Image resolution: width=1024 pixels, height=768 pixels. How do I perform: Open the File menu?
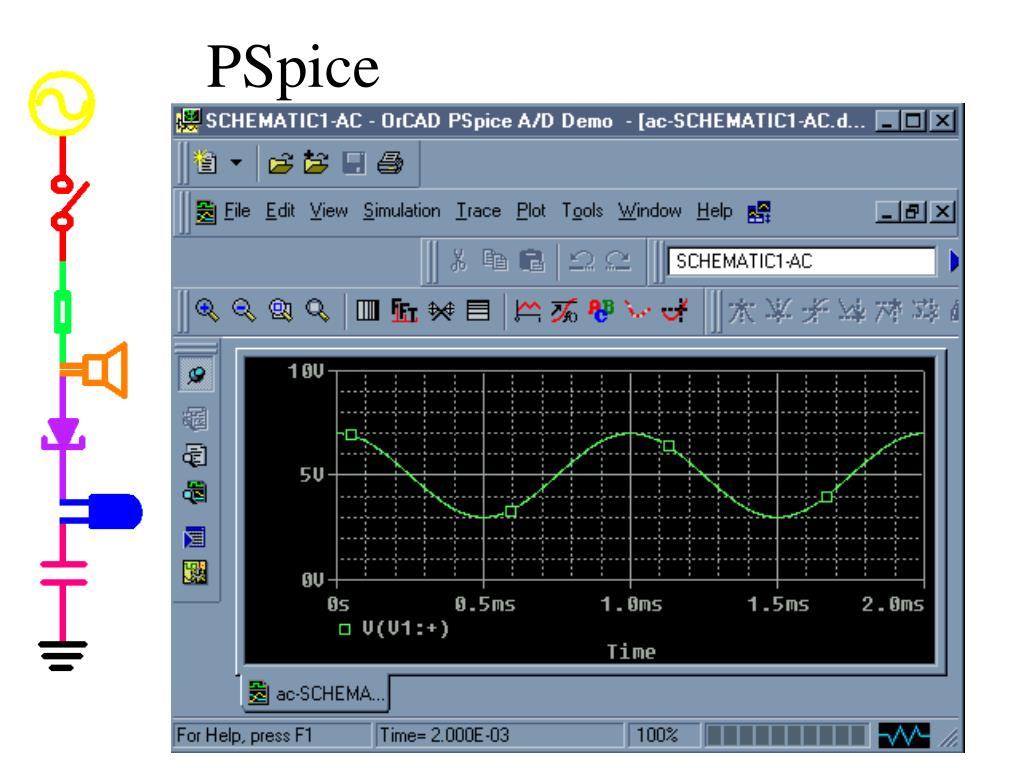[x=237, y=211]
